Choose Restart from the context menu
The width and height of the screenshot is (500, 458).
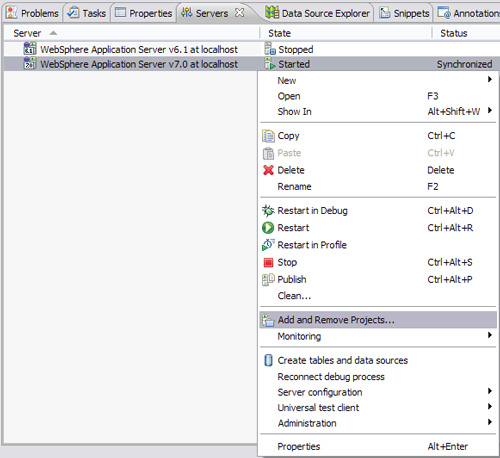[x=378, y=228]
